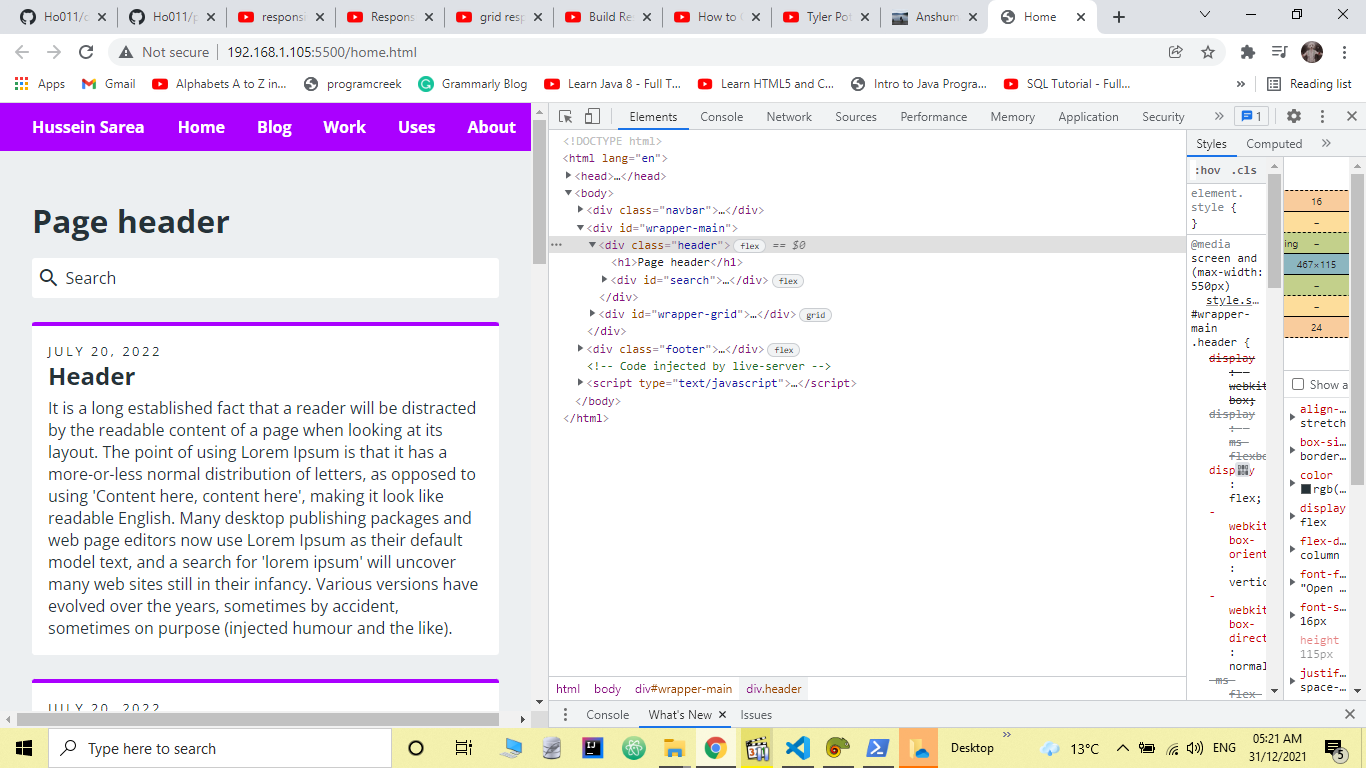Open the Gmail bookmark
The height and width of the screenshot is (768, 1366).
[x=108, y=84]
